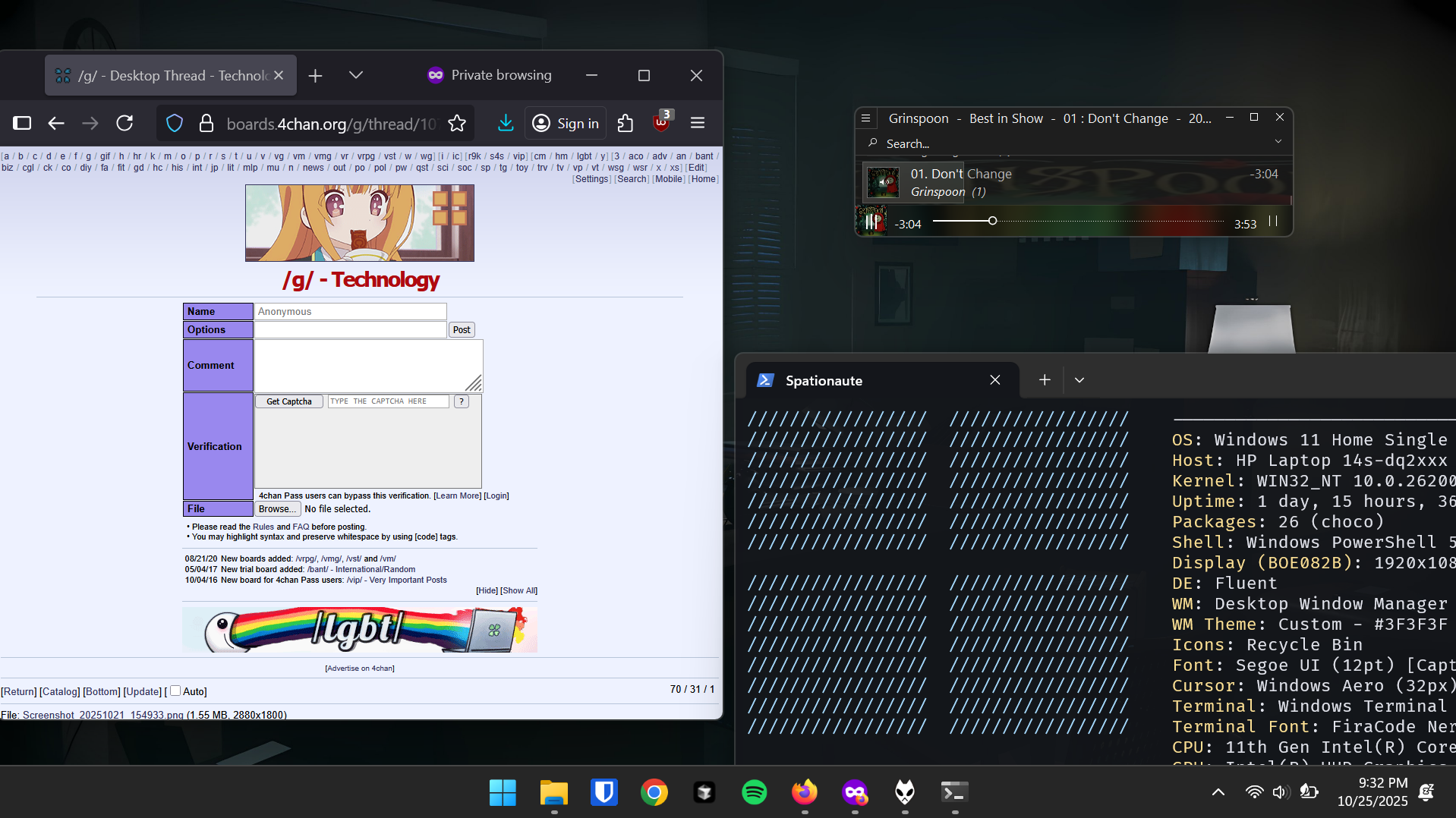Expand the music player search options chevron
The height and width of the screenshot is (818, 1456).
tap(1278, 142)
